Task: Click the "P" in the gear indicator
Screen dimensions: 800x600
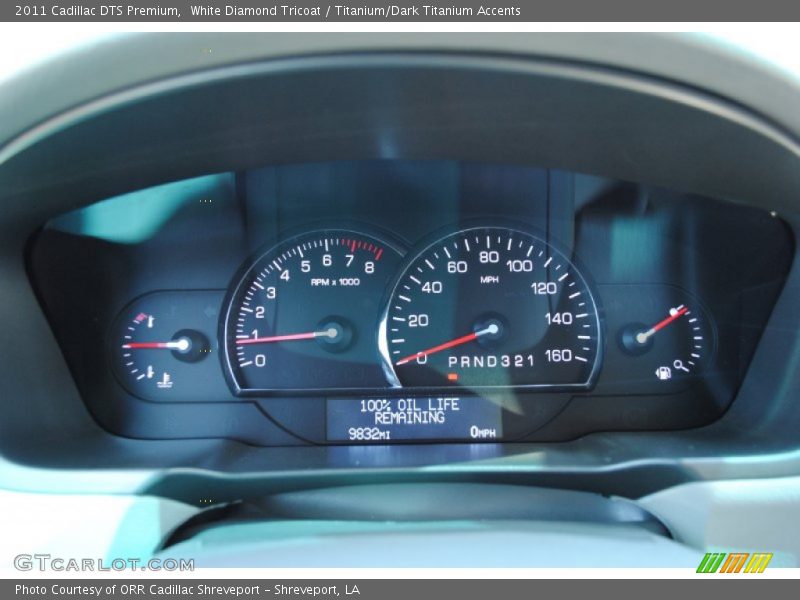Action: point(453,362)
